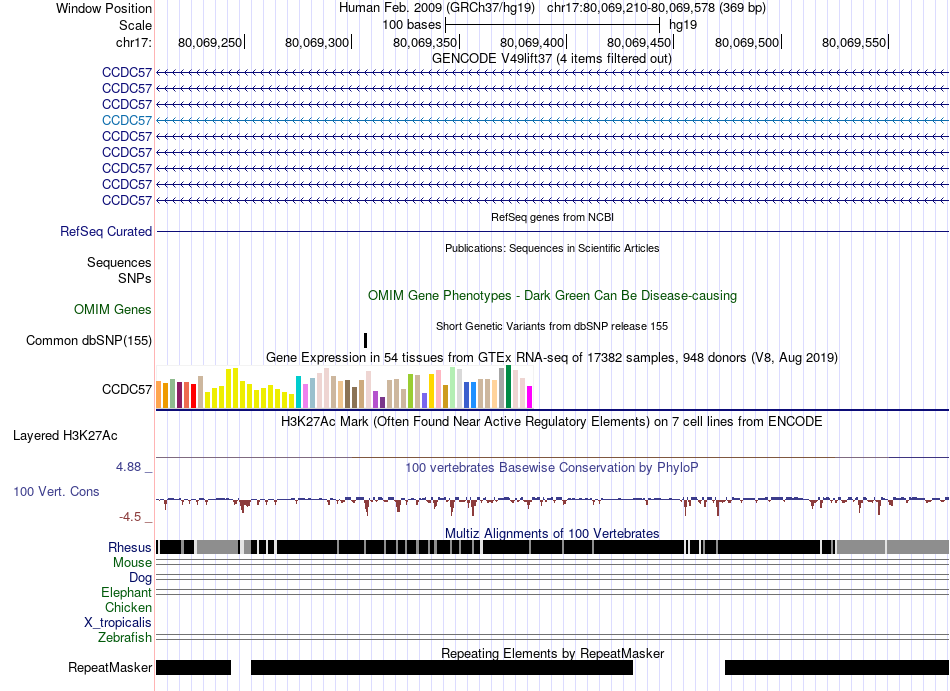Click the RefSeq Curated intron line
950x691 pixels.
coord(552,231)
